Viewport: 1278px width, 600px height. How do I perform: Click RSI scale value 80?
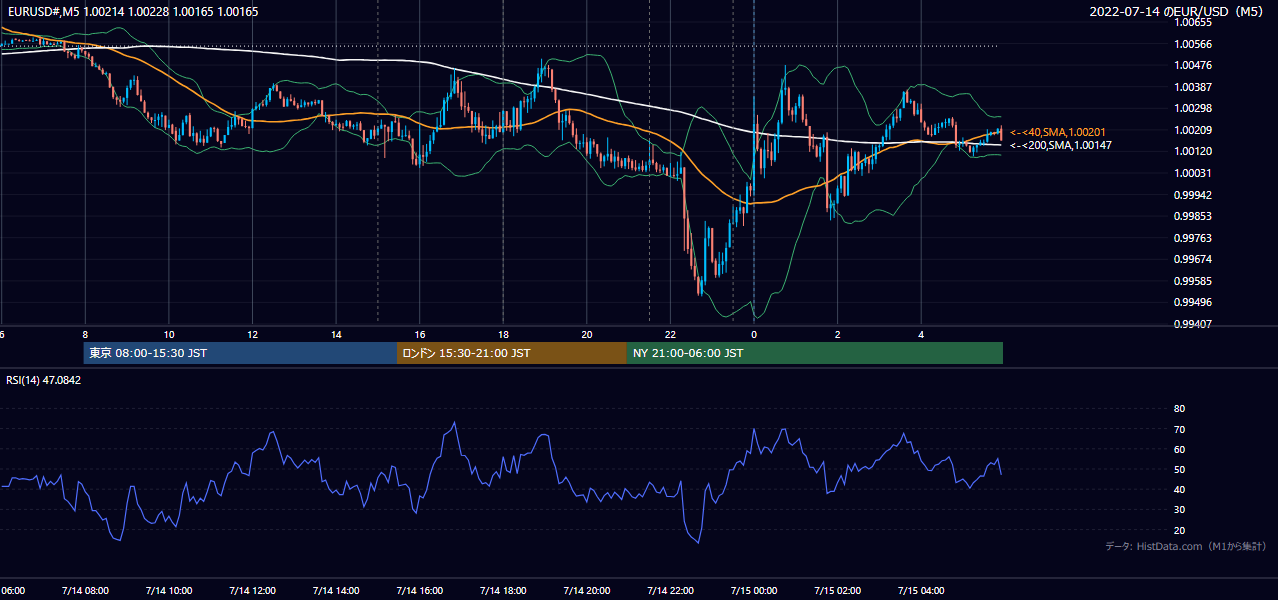[1179, 409]
